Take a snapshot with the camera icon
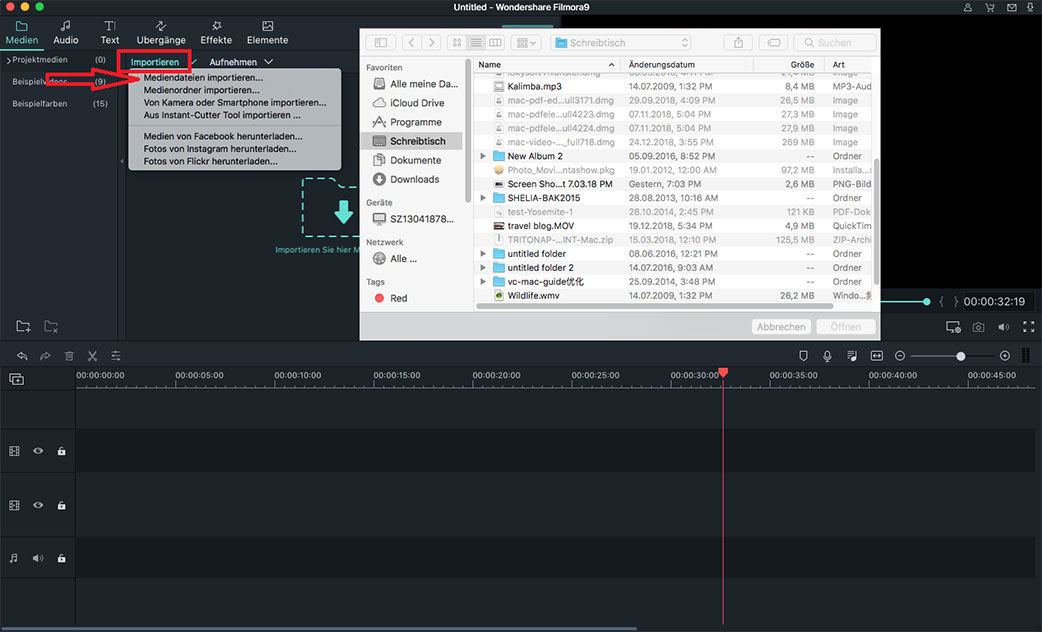 pyautogui.click(x=978, y=327)
